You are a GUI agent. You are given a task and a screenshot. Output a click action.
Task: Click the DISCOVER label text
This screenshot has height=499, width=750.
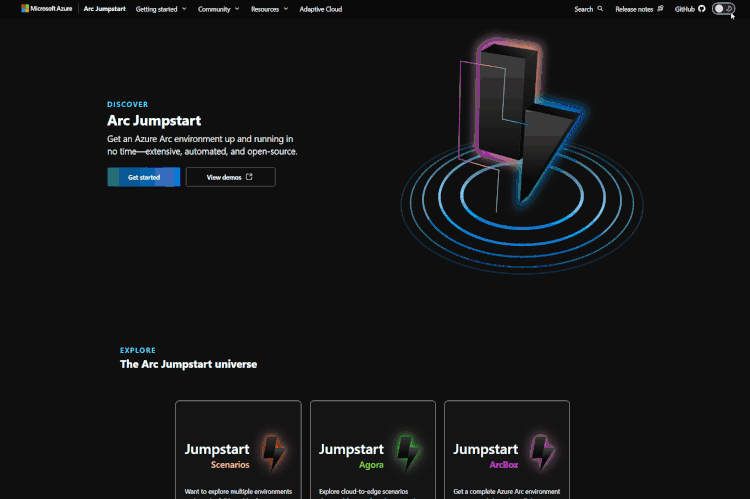tap(128, 104)
